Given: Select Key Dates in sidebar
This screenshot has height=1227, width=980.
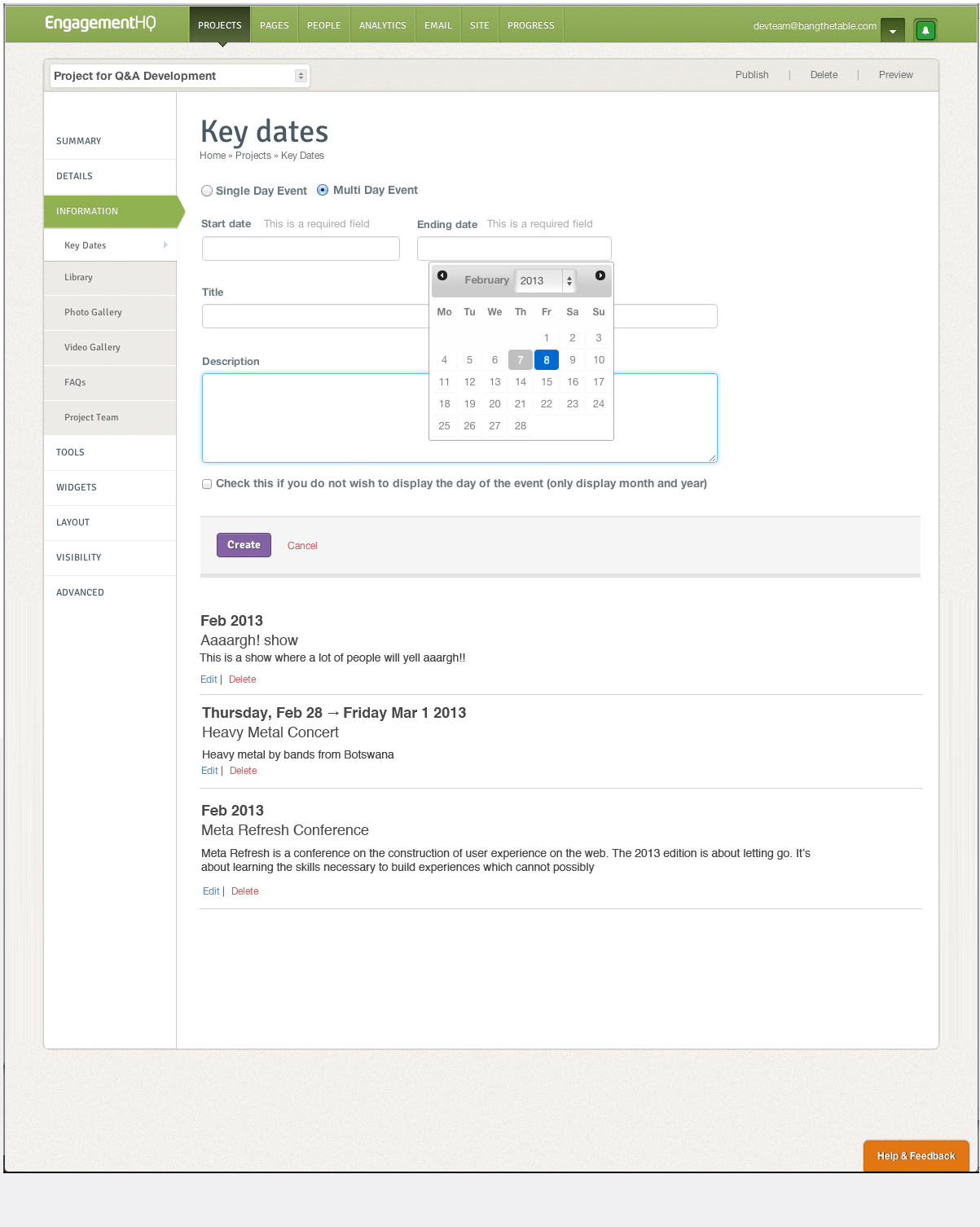Looking at the screenshot, I should tap(110, 245).
